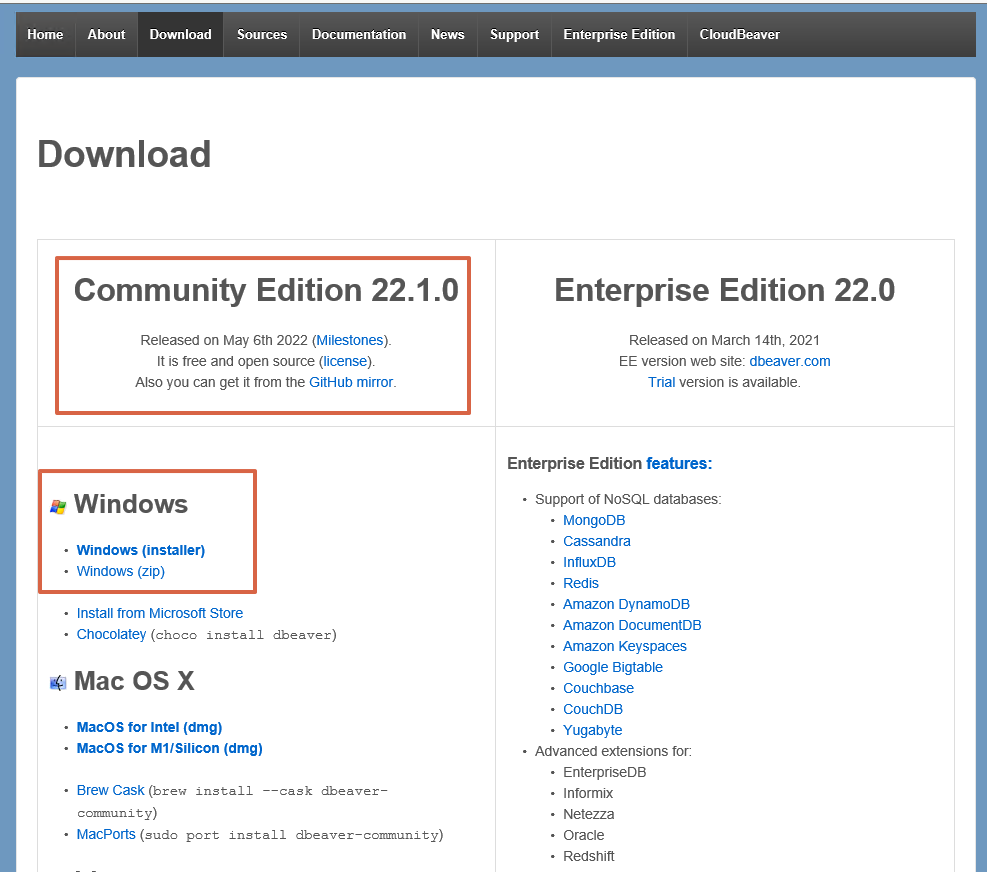Open the Chocolatey link
The width and height of the screenshot is (987, 872).
pyautogui.click(x=111, y=634)
